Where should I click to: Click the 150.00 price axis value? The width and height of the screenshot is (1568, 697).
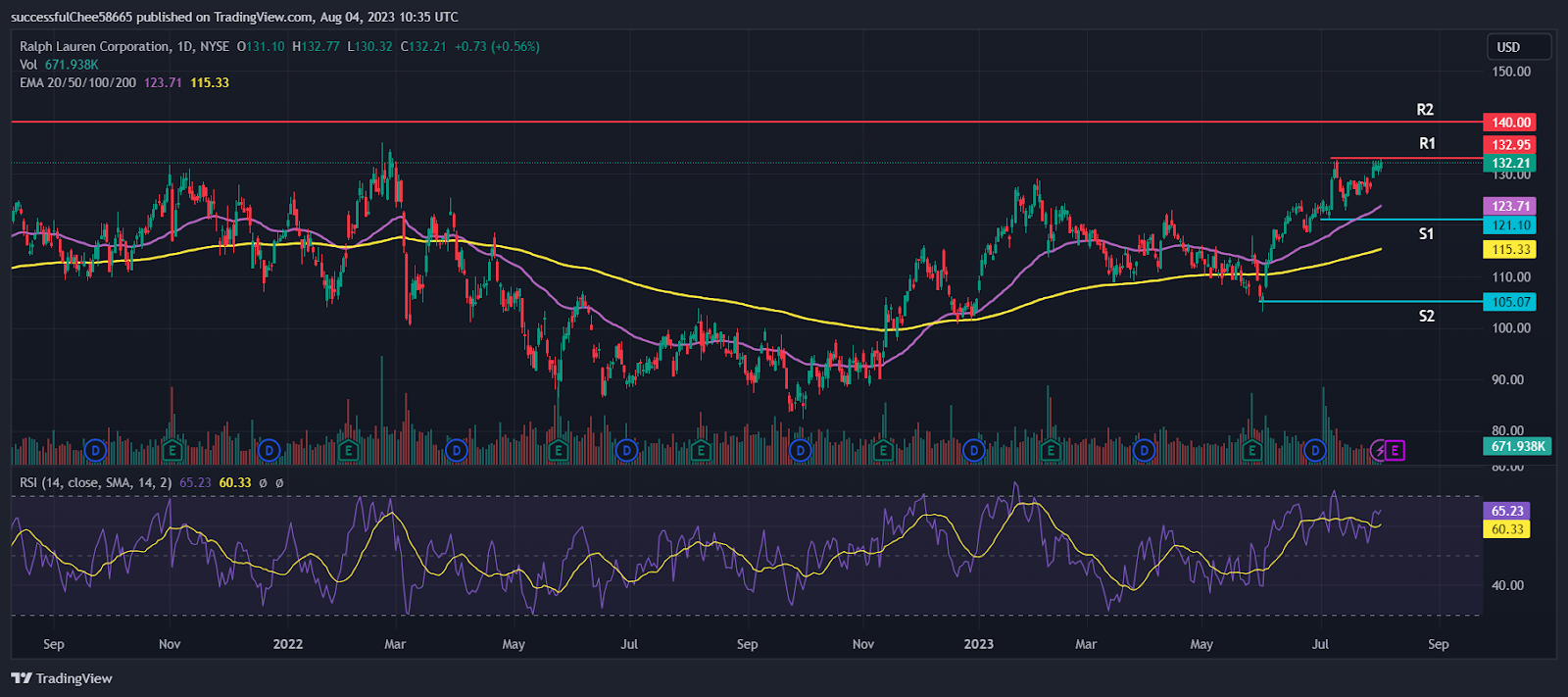point(1511,72)
